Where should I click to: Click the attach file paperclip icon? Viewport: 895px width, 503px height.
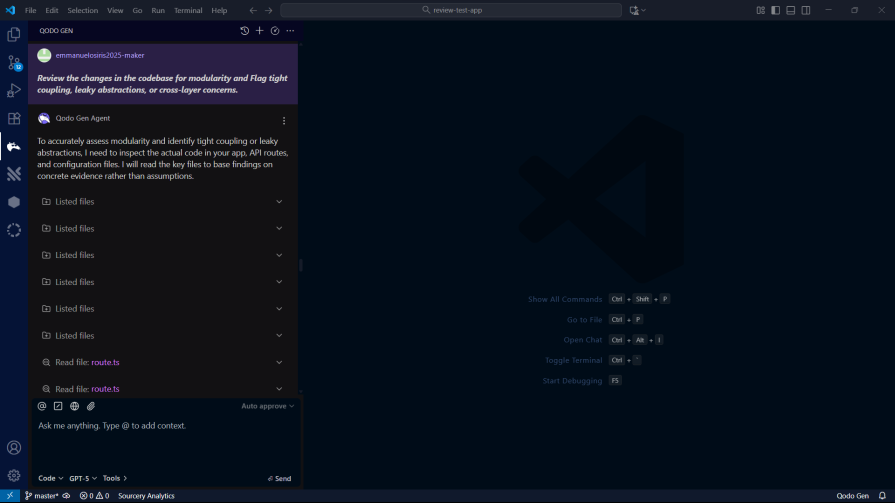click(91, 406)
